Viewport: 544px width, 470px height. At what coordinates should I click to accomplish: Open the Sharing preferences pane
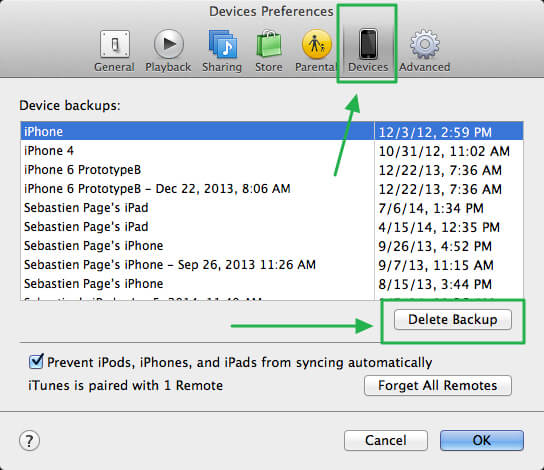(x=222, y=51)
